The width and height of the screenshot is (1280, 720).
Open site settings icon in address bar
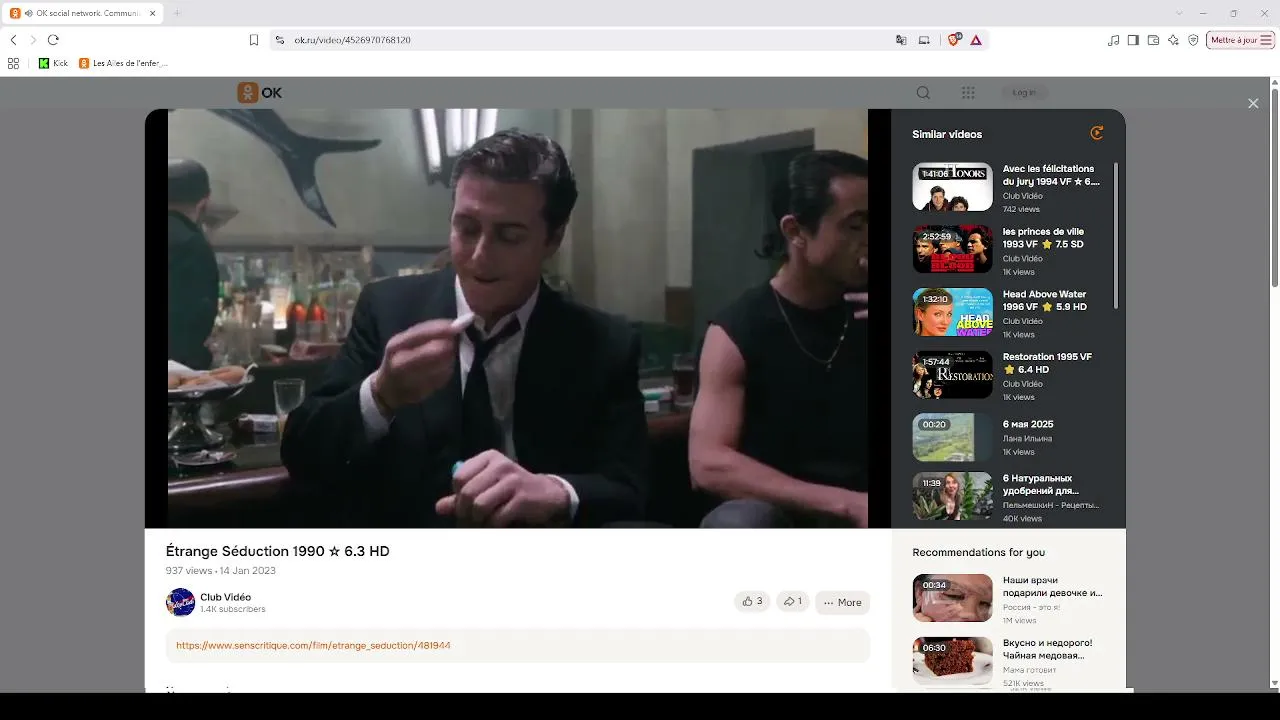click(280, 40)
